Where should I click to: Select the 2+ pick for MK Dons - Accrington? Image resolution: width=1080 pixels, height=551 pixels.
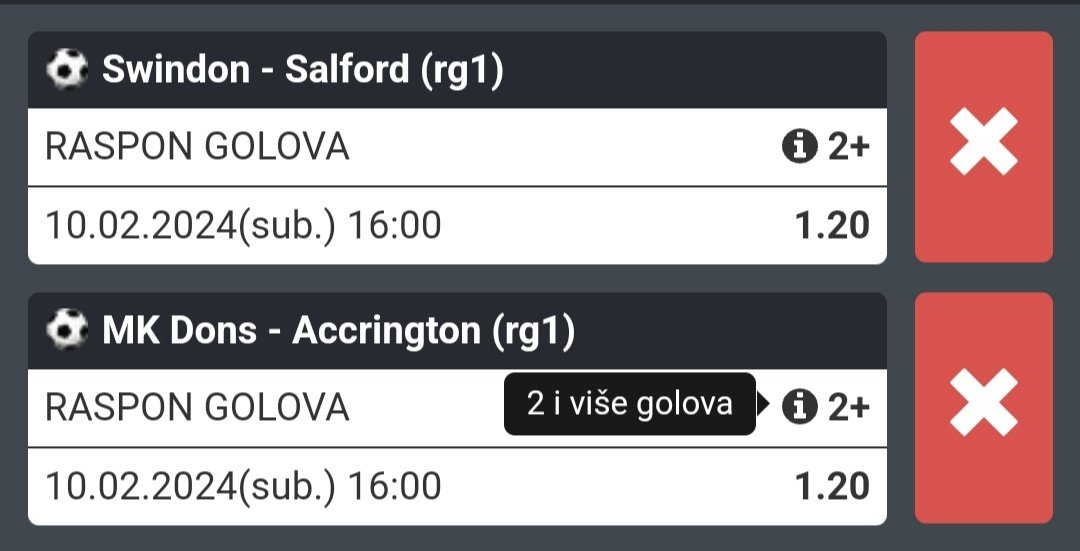point(849,407)
